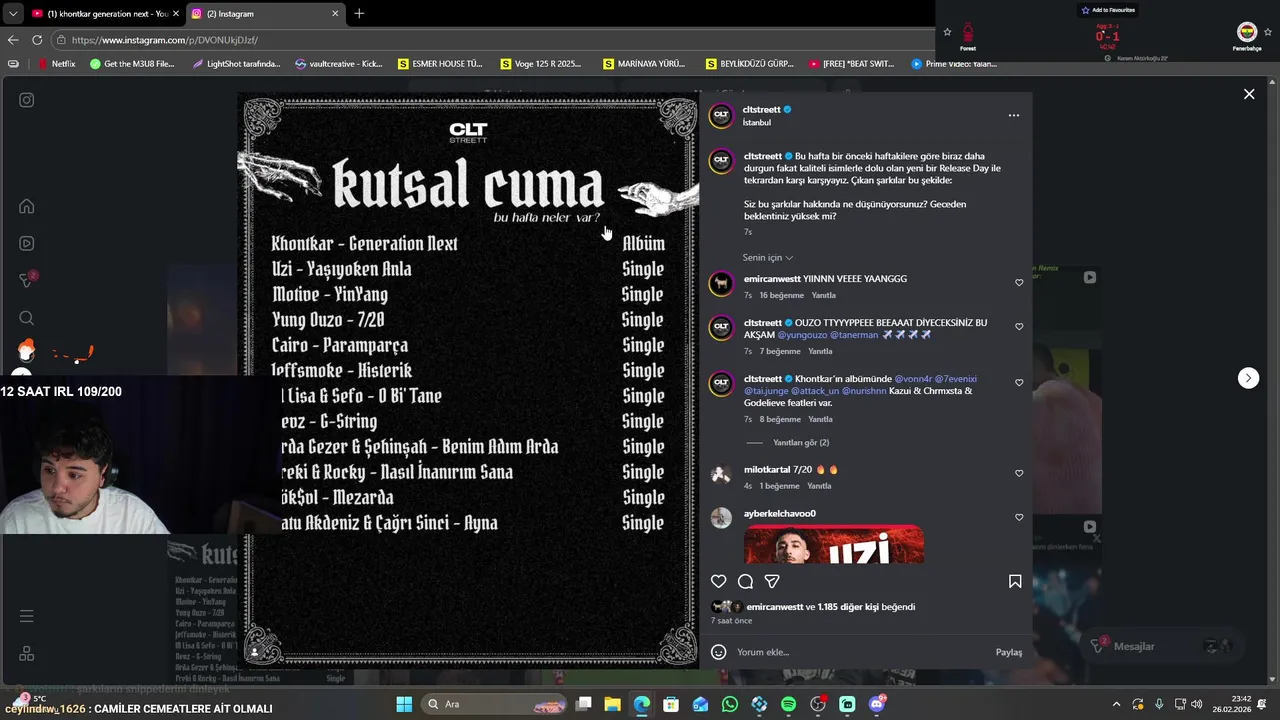Open Discord from the taskbar
This screenshot has width=1280, height=720.
[877, 704]
